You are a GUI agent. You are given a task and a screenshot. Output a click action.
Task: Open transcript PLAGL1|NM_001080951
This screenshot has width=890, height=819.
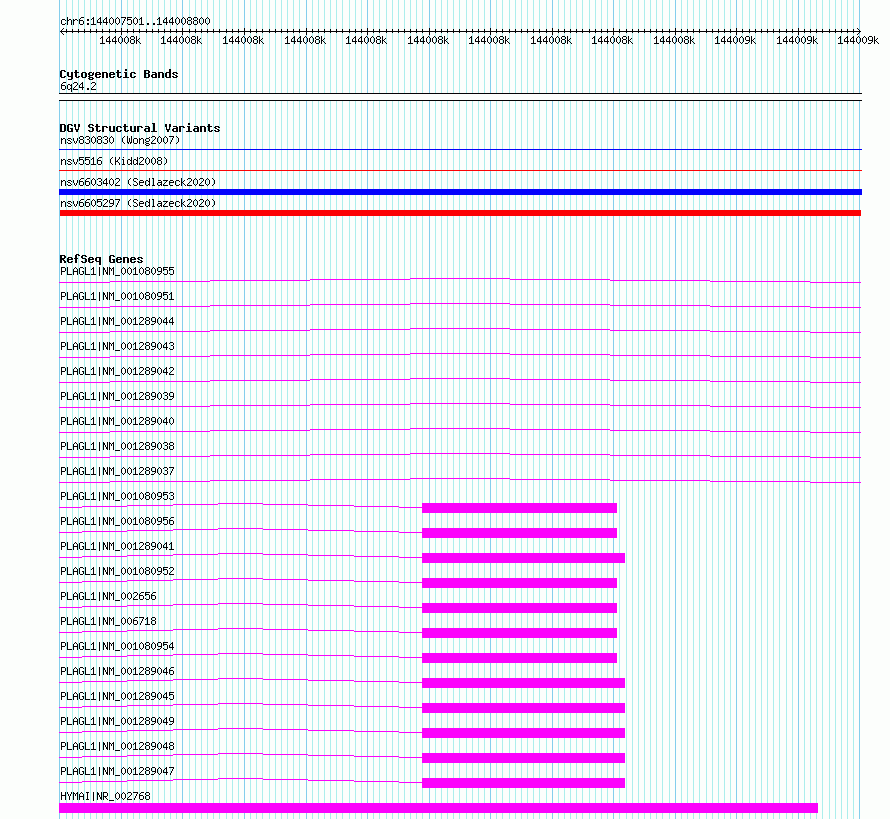point(117,296)
